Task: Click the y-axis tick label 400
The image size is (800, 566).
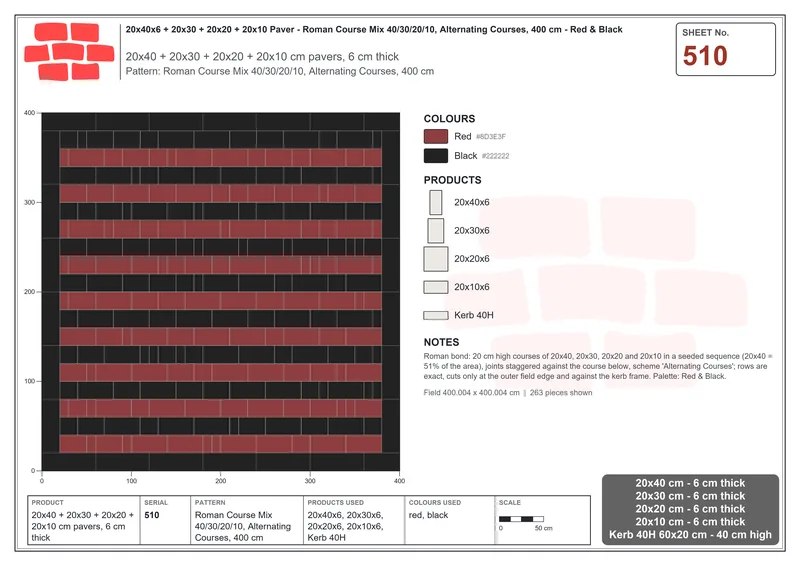Action: pos(30,113)
